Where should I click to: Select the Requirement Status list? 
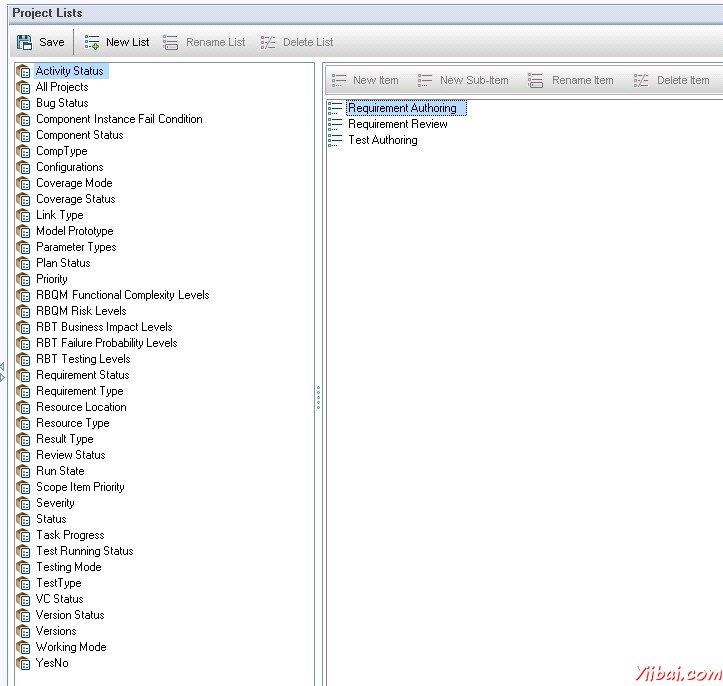[82, 375]
